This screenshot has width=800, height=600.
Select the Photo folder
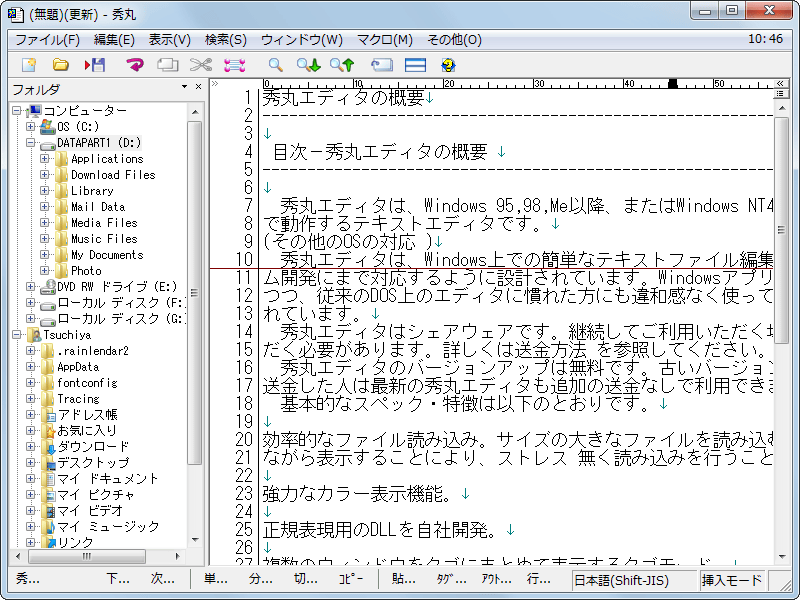click(x=86, y=270)
